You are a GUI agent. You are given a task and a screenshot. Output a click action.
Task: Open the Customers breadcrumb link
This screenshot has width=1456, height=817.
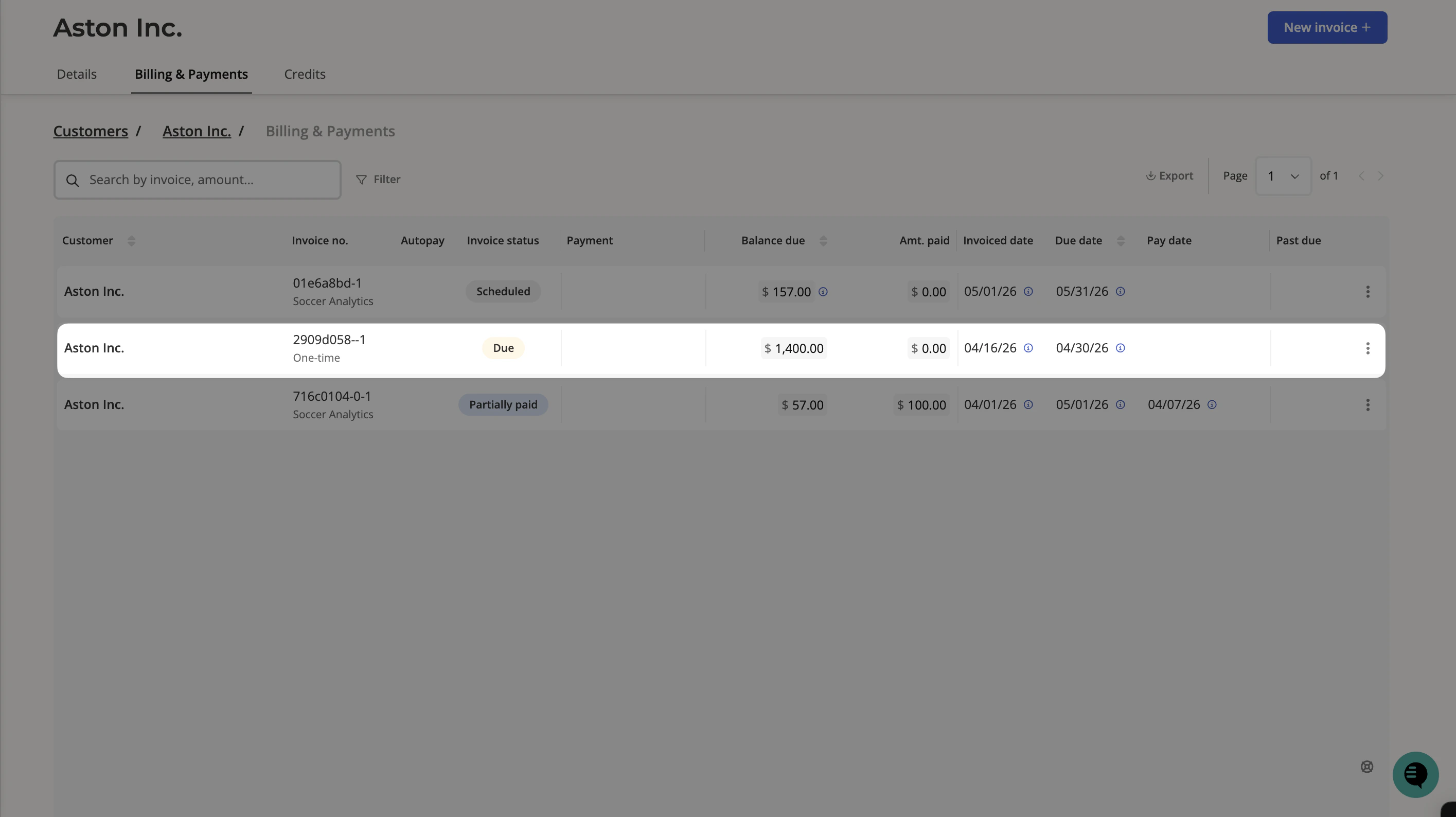(x=91, y=131)
